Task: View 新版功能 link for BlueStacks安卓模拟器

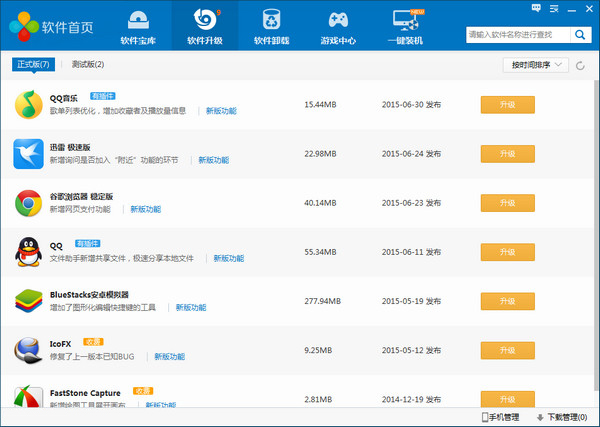Action: pos(195,307)
